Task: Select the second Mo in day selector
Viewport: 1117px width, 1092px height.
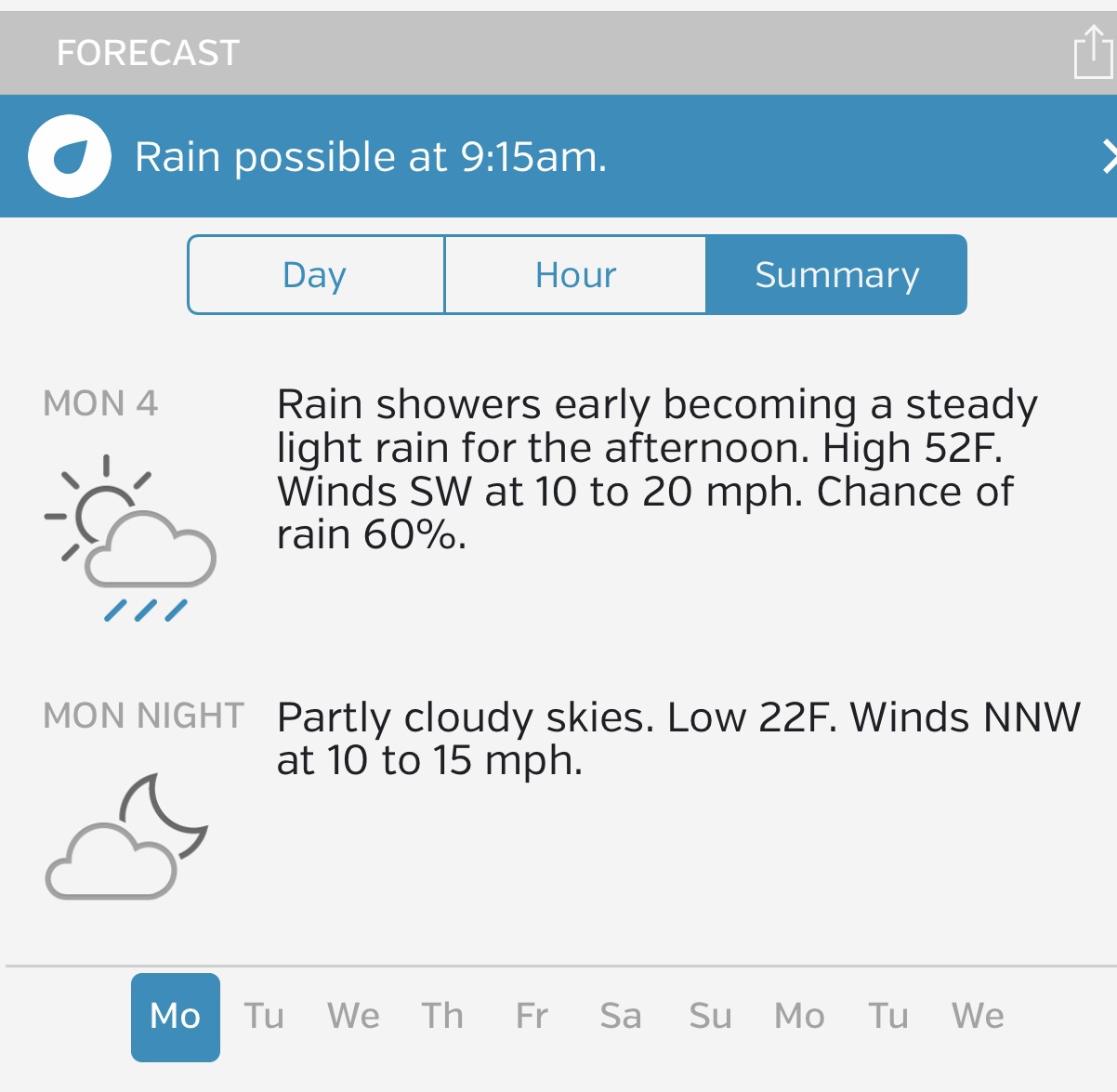Action: click(799, 1017)
